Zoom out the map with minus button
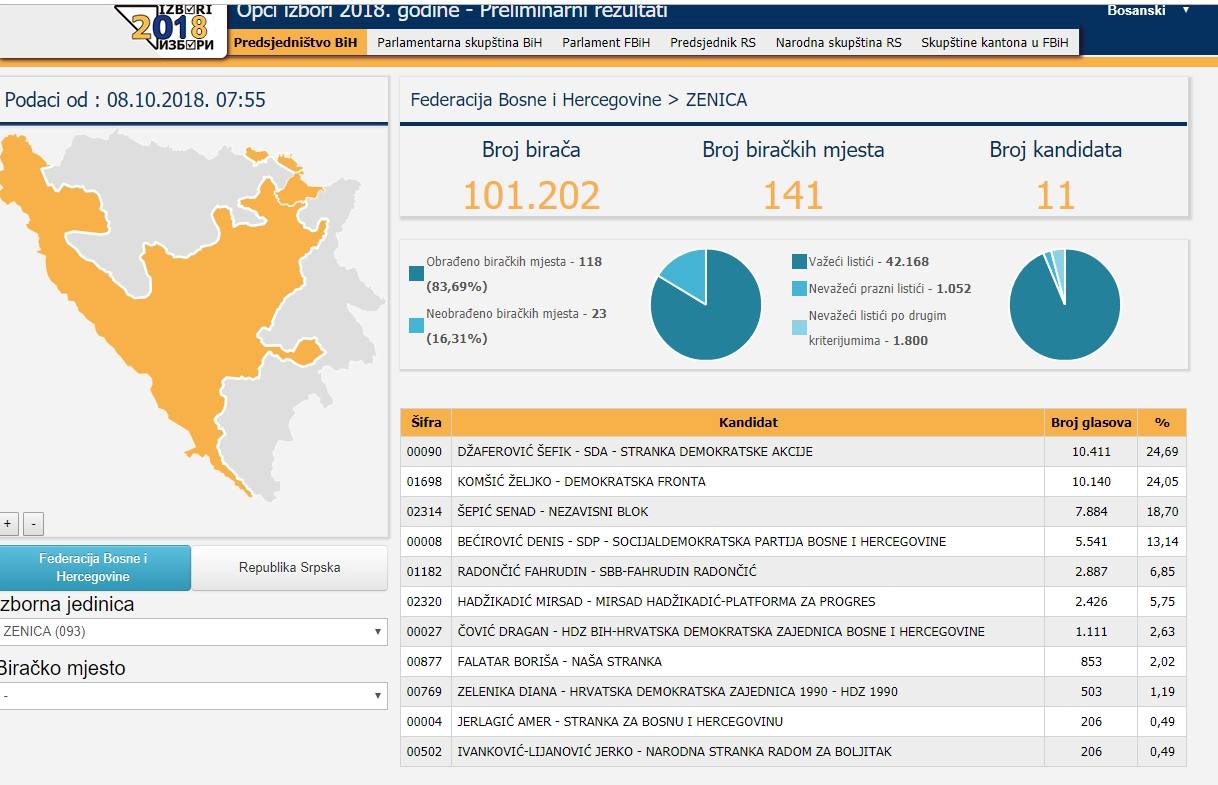The height and width of the screenshot is (785, 1218). [x=33, y=523]
